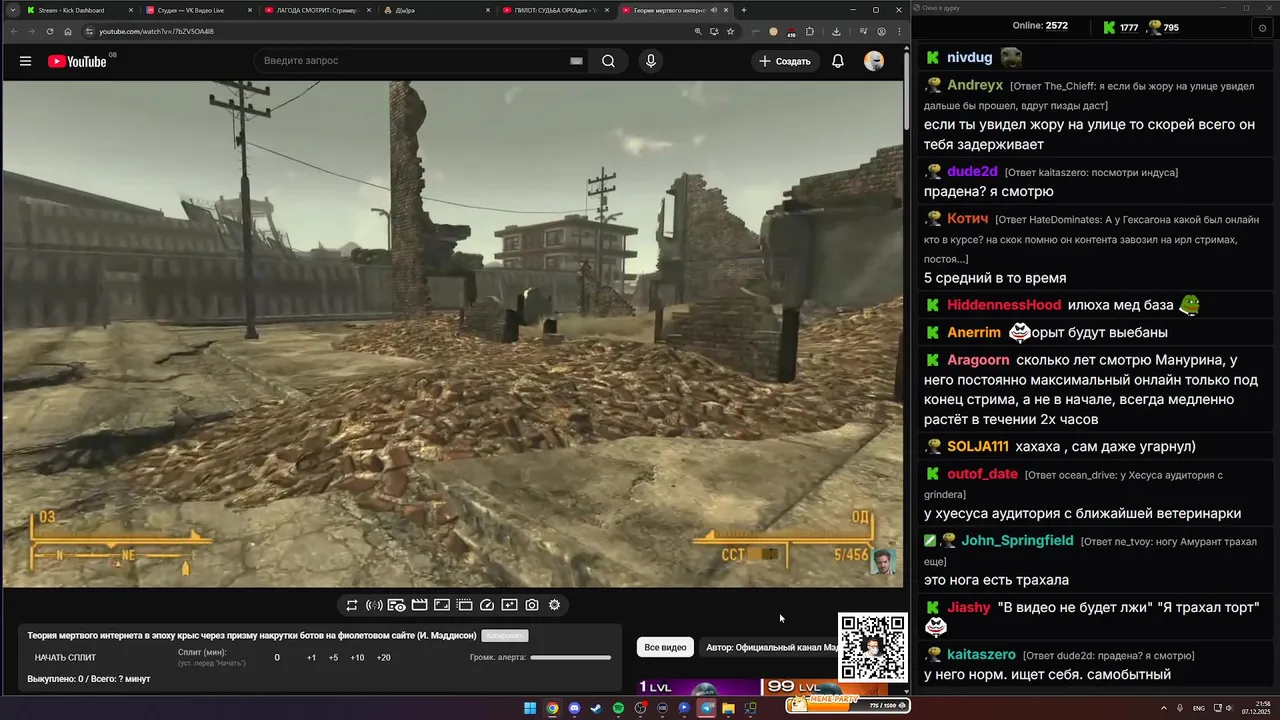Switch to the Студия — VK Видео Live tab
The image size is (1280, 720).
click(x=198, y=10)
